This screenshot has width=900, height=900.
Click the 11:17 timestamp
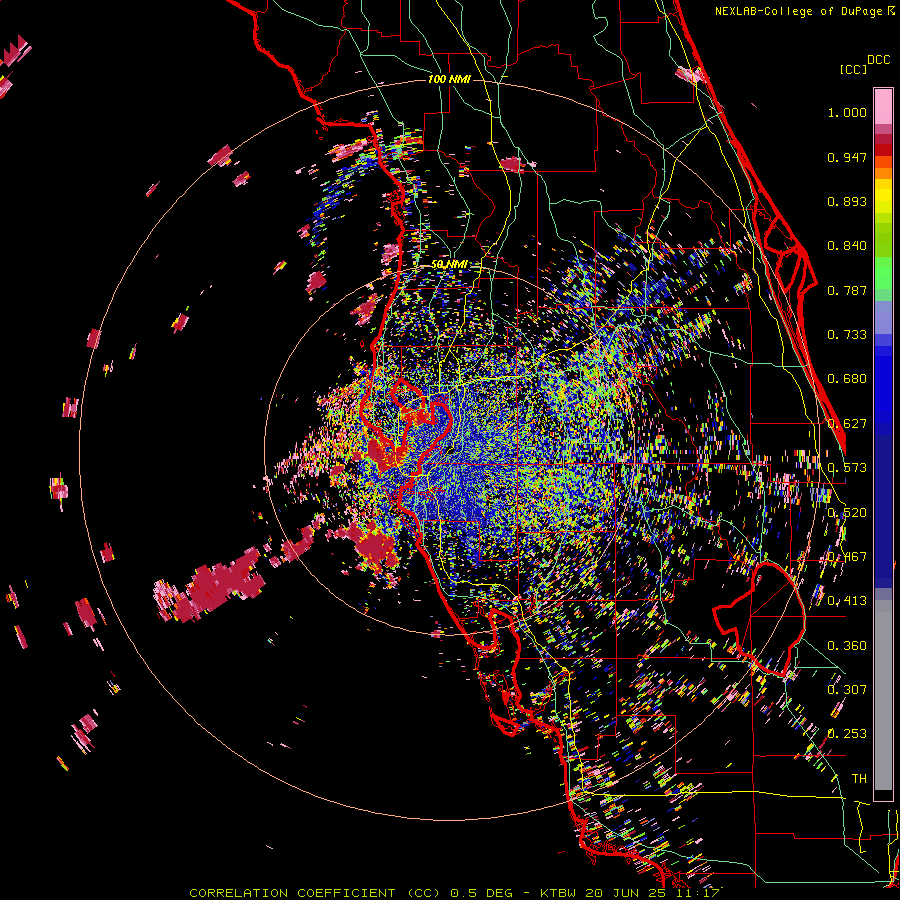697,893
